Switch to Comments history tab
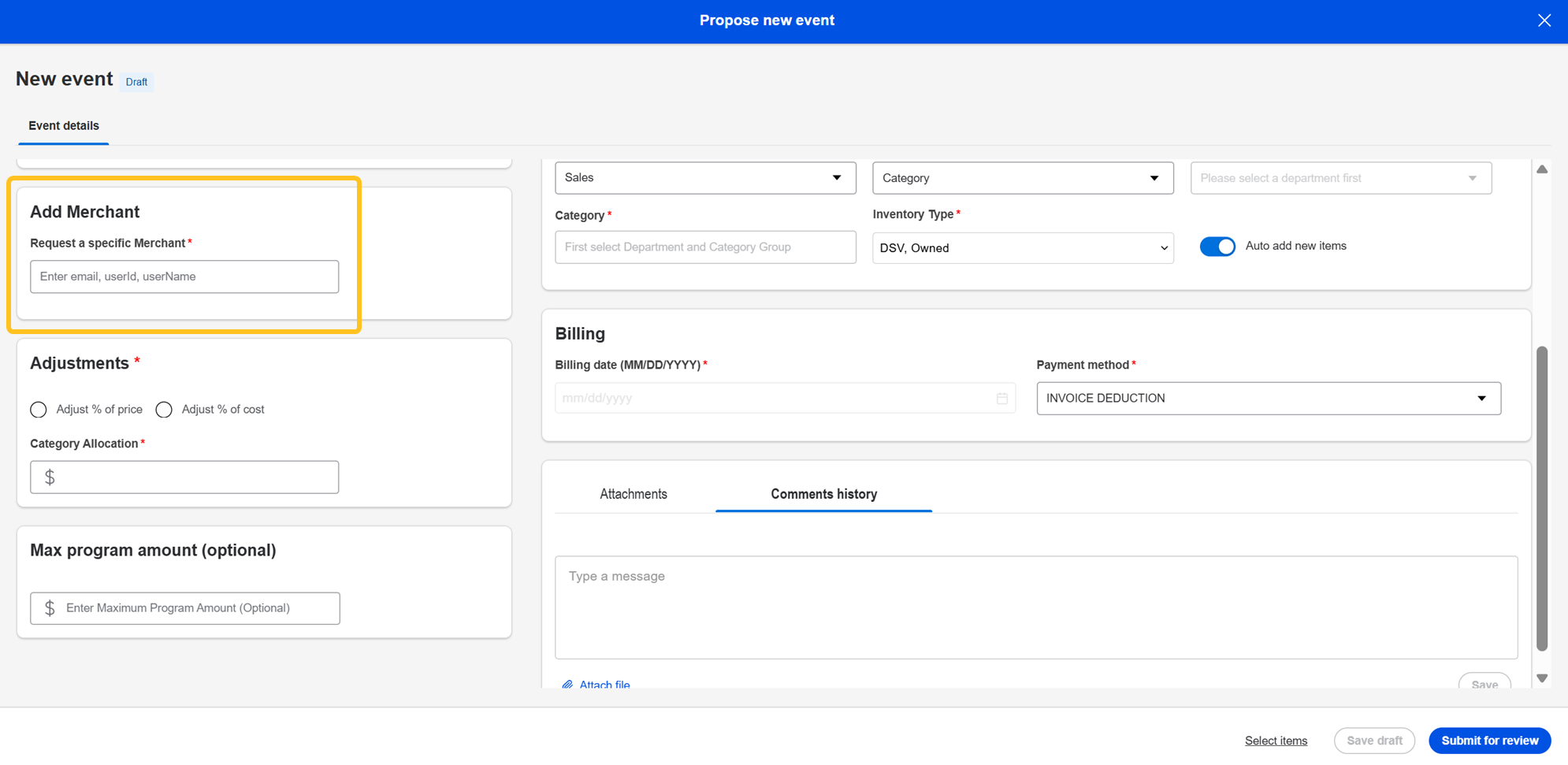Image resolution: width=1568 pixels, height=765 pixels. tap(823, 494)
